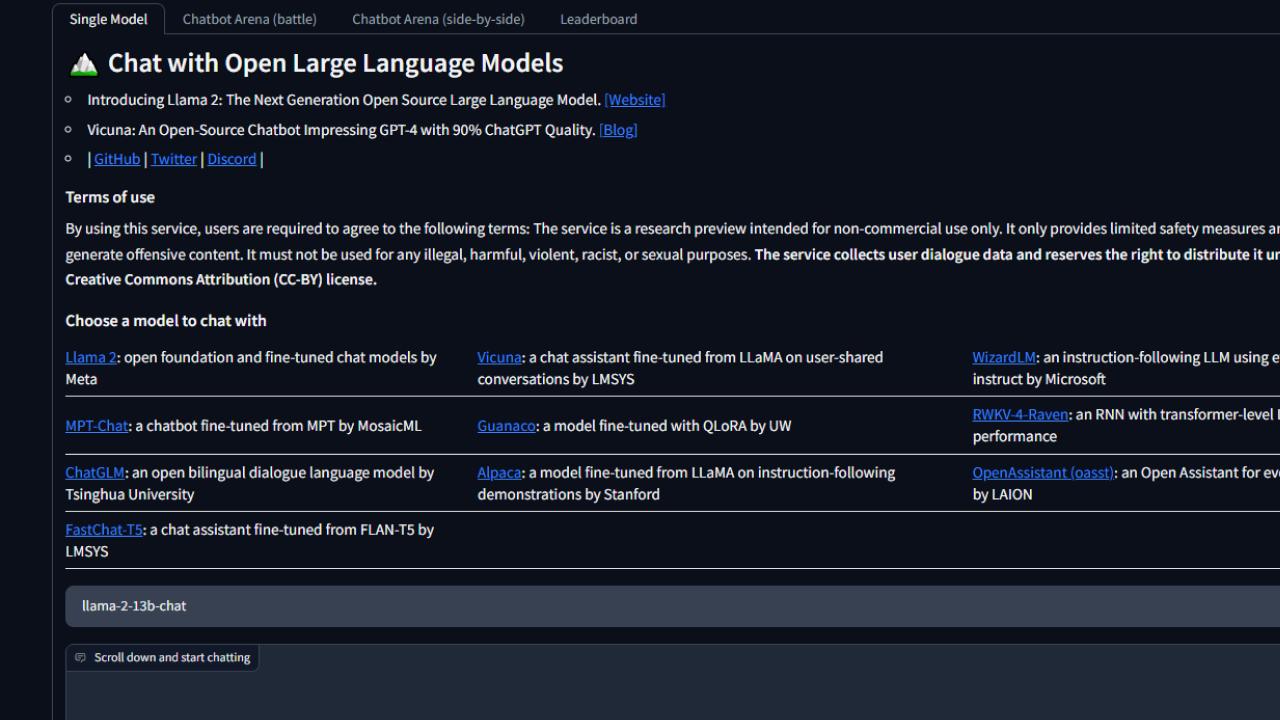
Task: Open the Vicuna [Blog] link
Action: click(618, 130)
